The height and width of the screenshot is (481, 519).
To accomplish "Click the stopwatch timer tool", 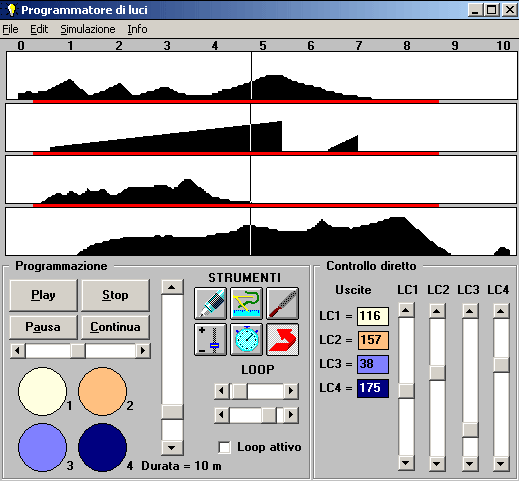I will tap(246, 339).
